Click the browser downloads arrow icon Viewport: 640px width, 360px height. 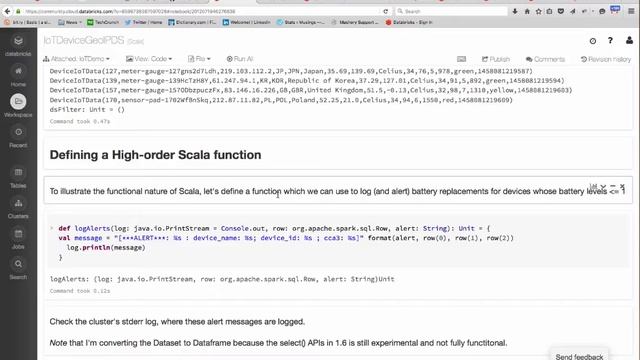[x=515, y=11]
